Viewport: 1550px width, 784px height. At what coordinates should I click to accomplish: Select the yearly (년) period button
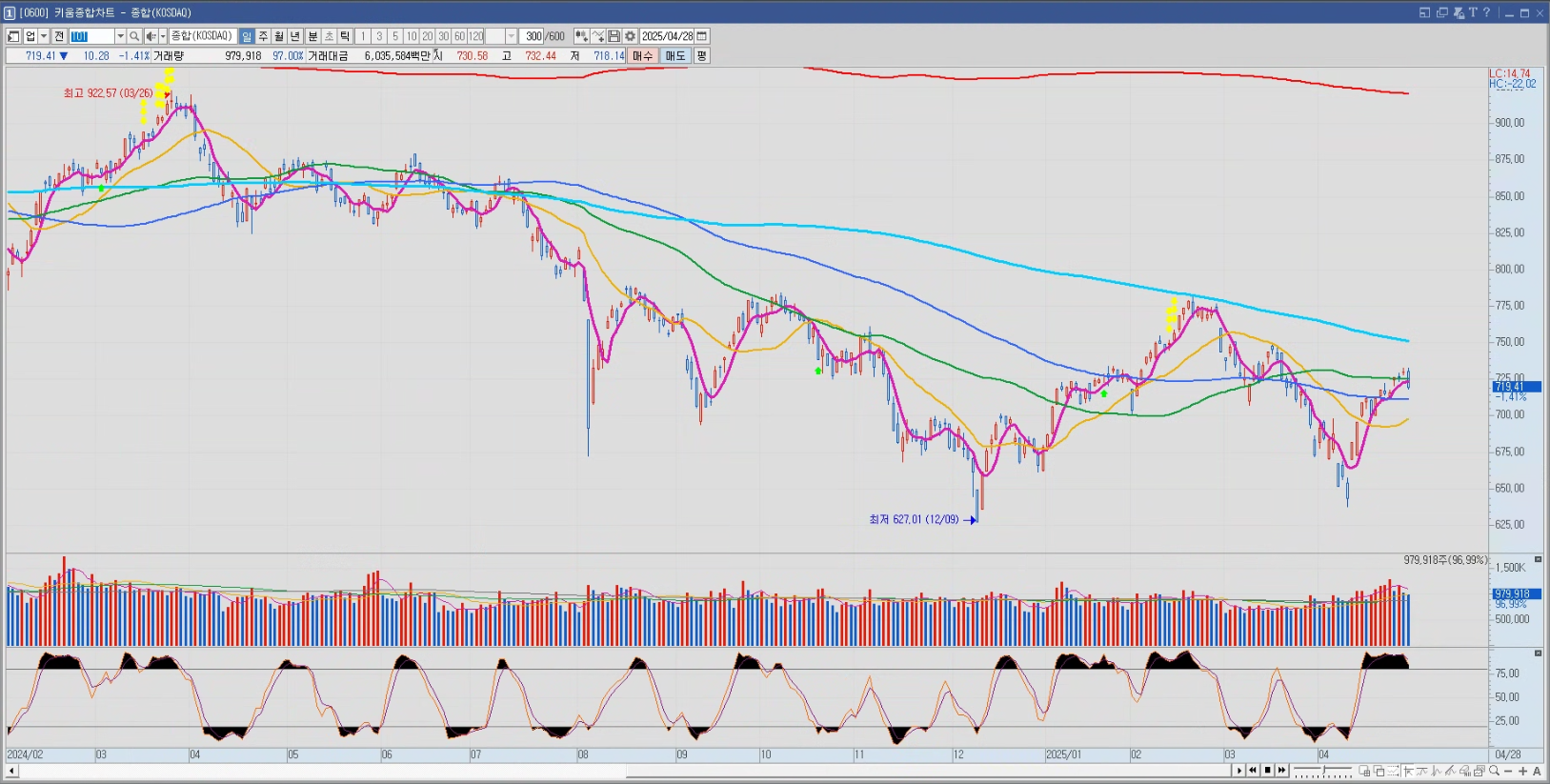click(294, 36)
